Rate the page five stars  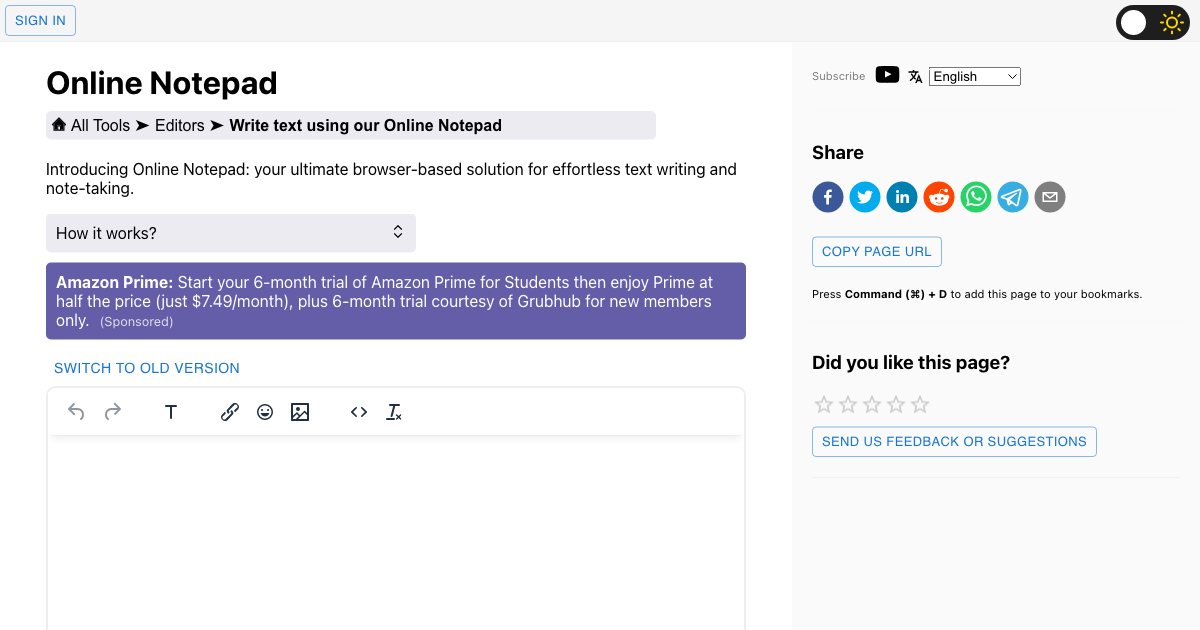click(x=920, y=405)
